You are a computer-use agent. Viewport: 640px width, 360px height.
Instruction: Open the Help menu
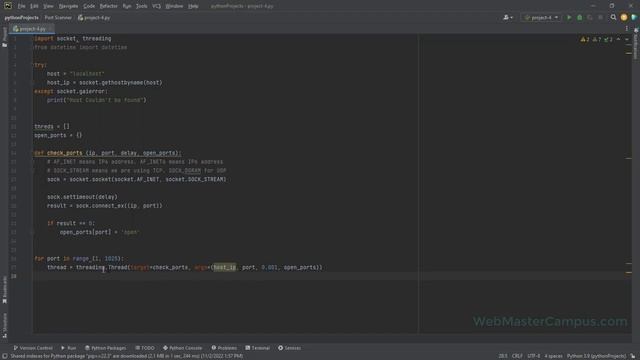pyautogui.click(x=193, y=6)
